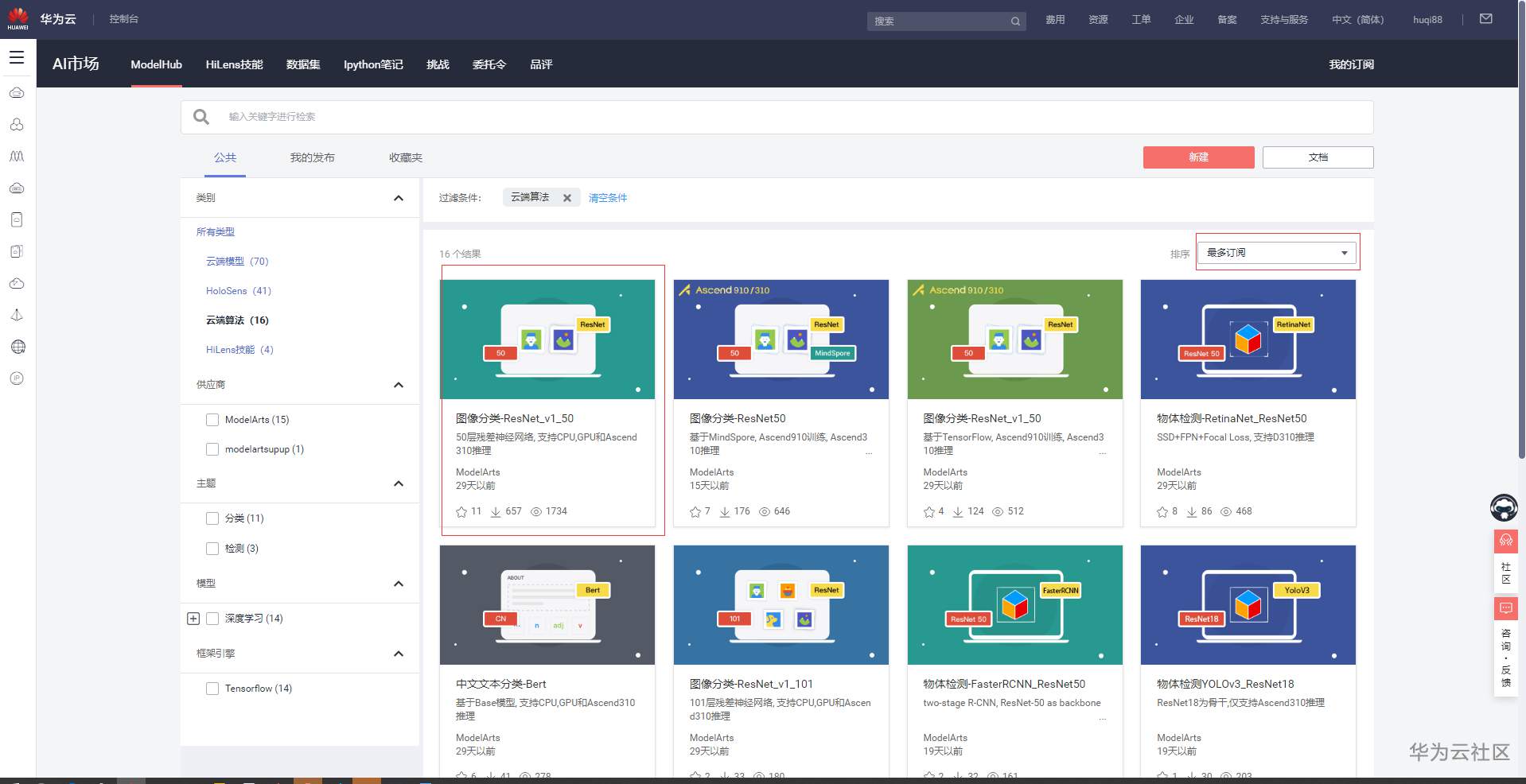The image size is (1526, 784).
Task: Open the hamburger menu in left sidebar
Action: click(x=17, y=57)
